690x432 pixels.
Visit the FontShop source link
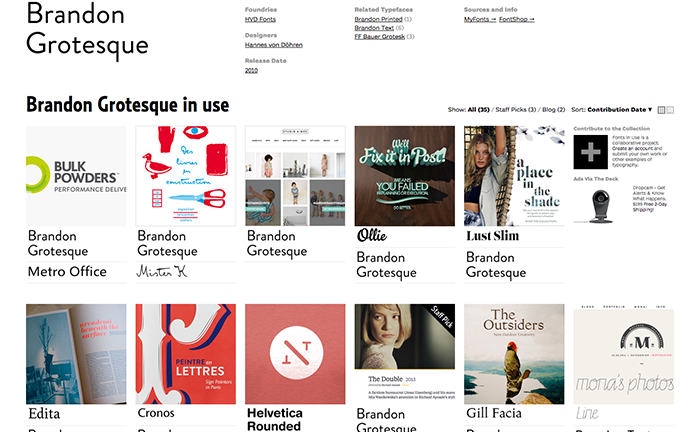[517, 19]
